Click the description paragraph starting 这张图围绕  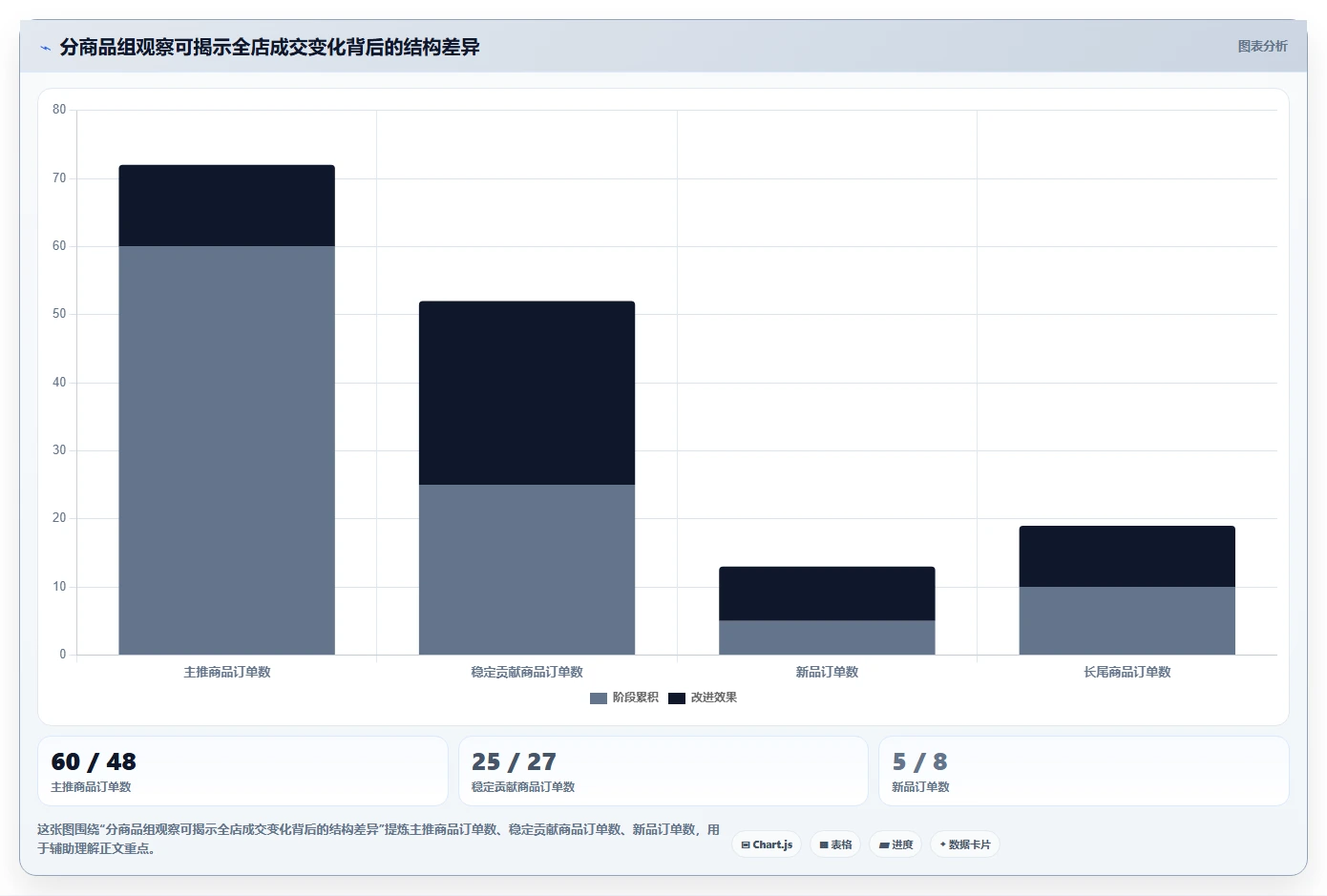click(378, 839)
